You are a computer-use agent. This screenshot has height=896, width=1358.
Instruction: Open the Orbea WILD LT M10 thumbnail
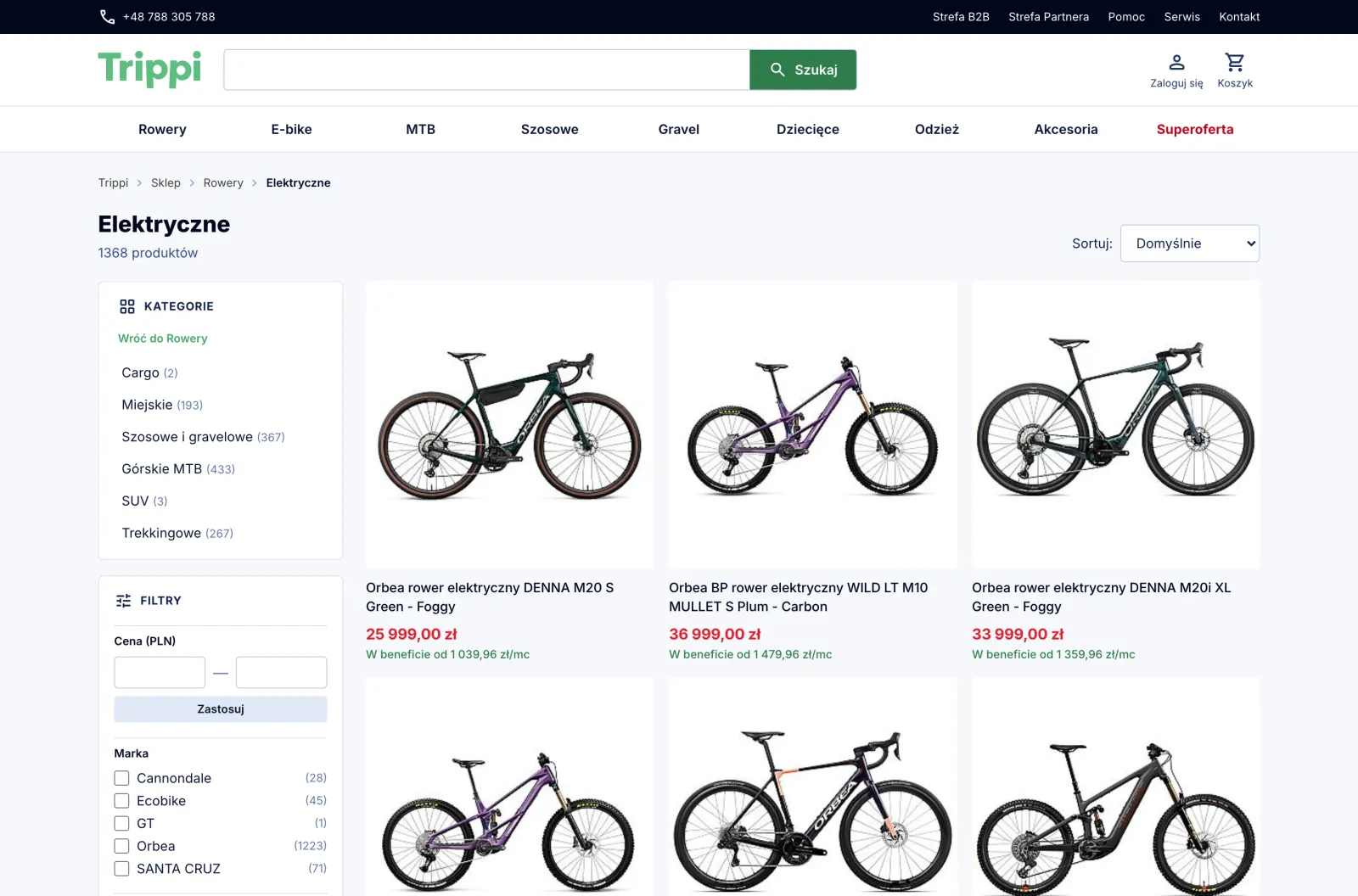tap(812, 424)
